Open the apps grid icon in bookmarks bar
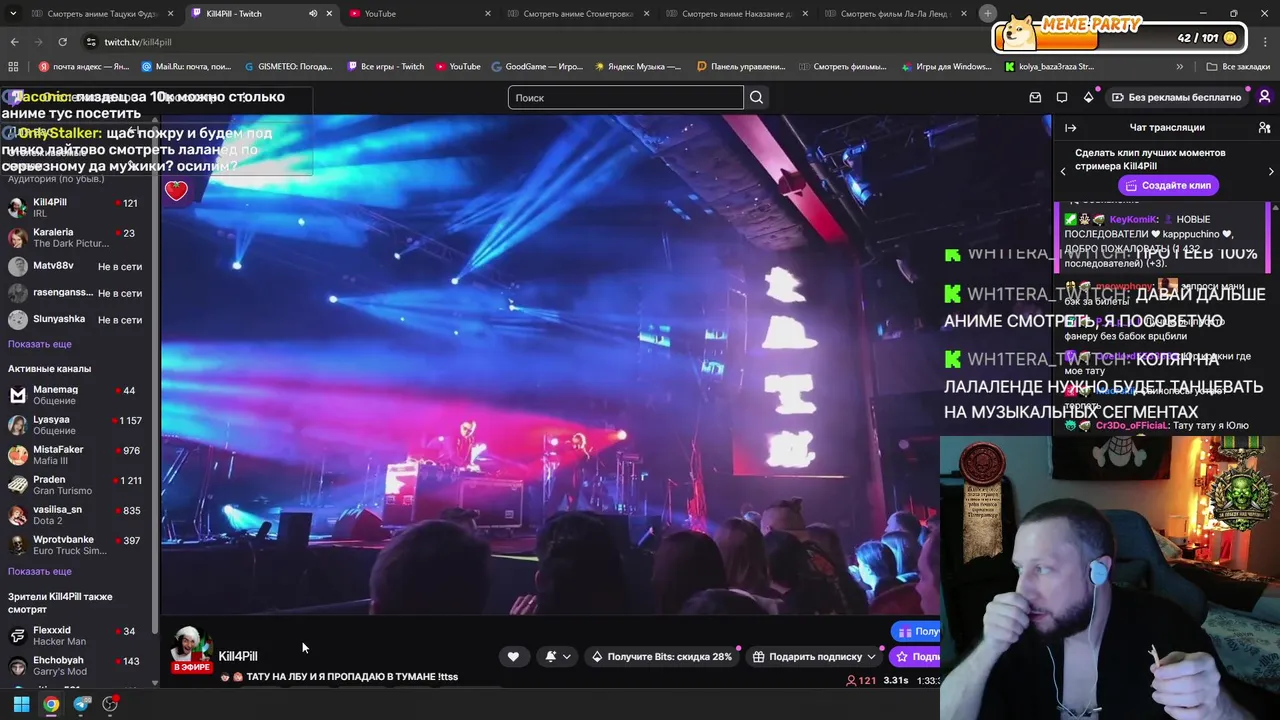Viewport: 1280px width, 720px height. pyautogui.click(x=13, y=66)
